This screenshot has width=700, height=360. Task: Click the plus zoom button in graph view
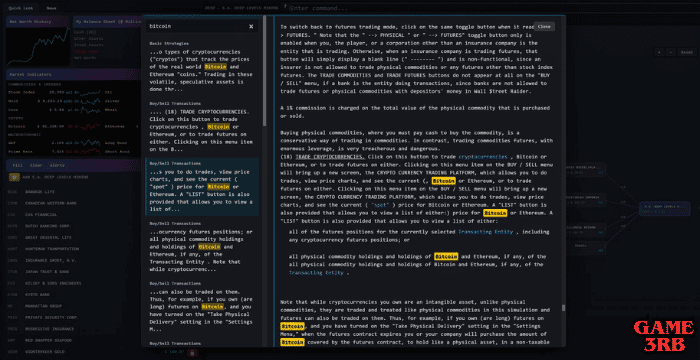659,52
